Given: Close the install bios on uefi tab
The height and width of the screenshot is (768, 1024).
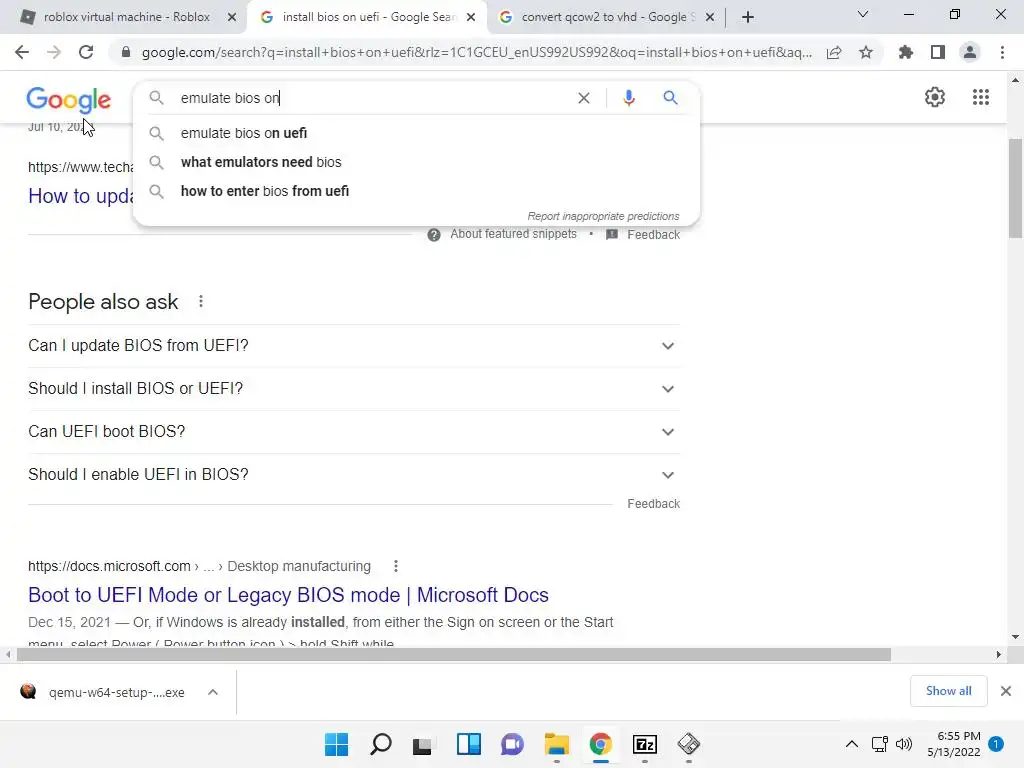Looking at the screenshot, I should tap(471, 17).
